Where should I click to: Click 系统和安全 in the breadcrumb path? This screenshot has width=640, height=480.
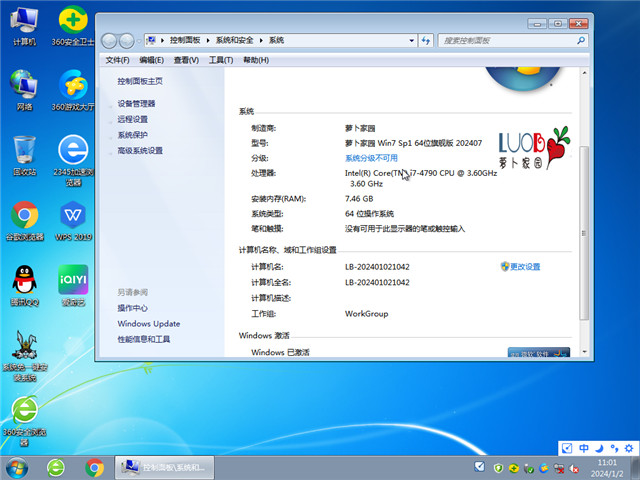[235, 40]
